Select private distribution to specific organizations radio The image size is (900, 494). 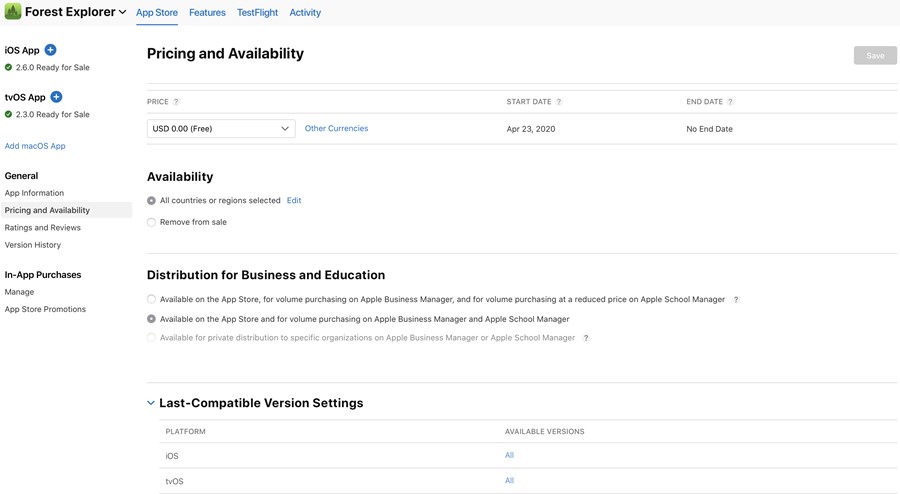(152, 338)
